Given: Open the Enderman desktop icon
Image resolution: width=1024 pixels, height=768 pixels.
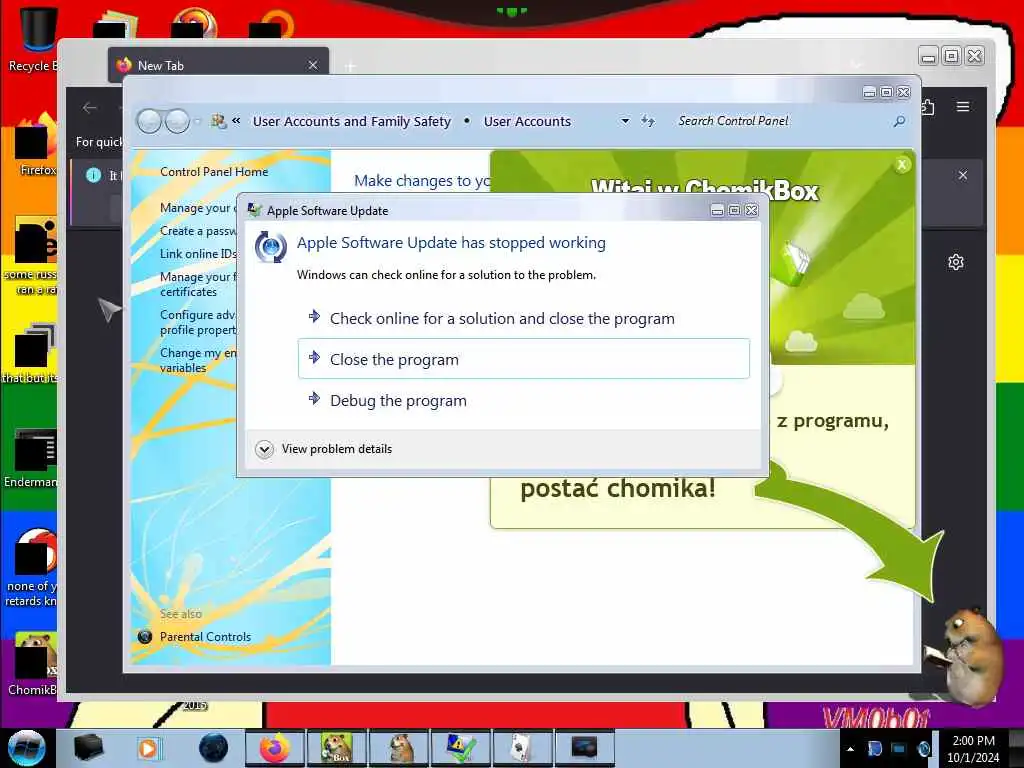Looking at the screenshot, I should 31,458.
